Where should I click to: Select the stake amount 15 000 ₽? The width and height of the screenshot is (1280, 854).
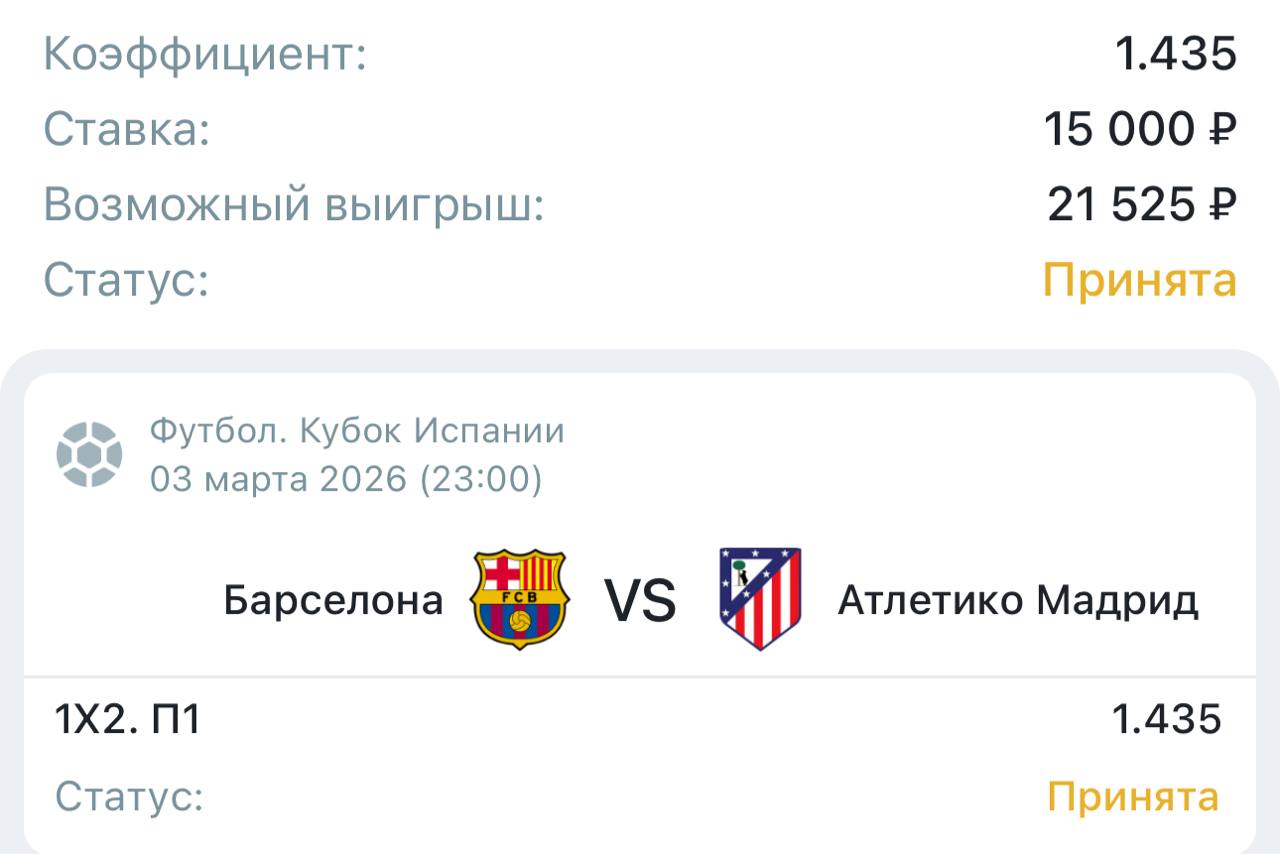pos(1140,130)
